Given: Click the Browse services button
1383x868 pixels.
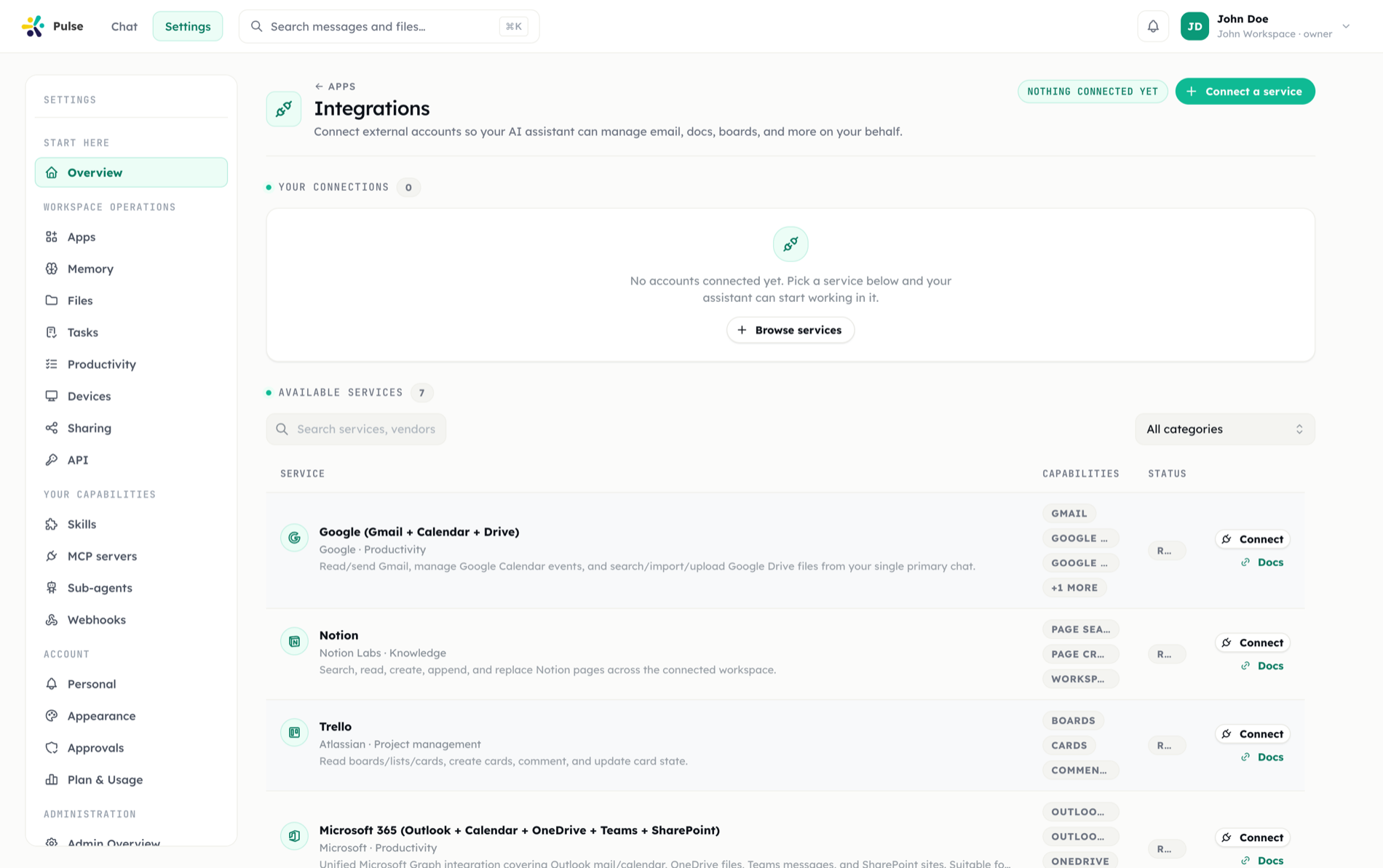Looking at the screenshot, I should tap(790, 330).
